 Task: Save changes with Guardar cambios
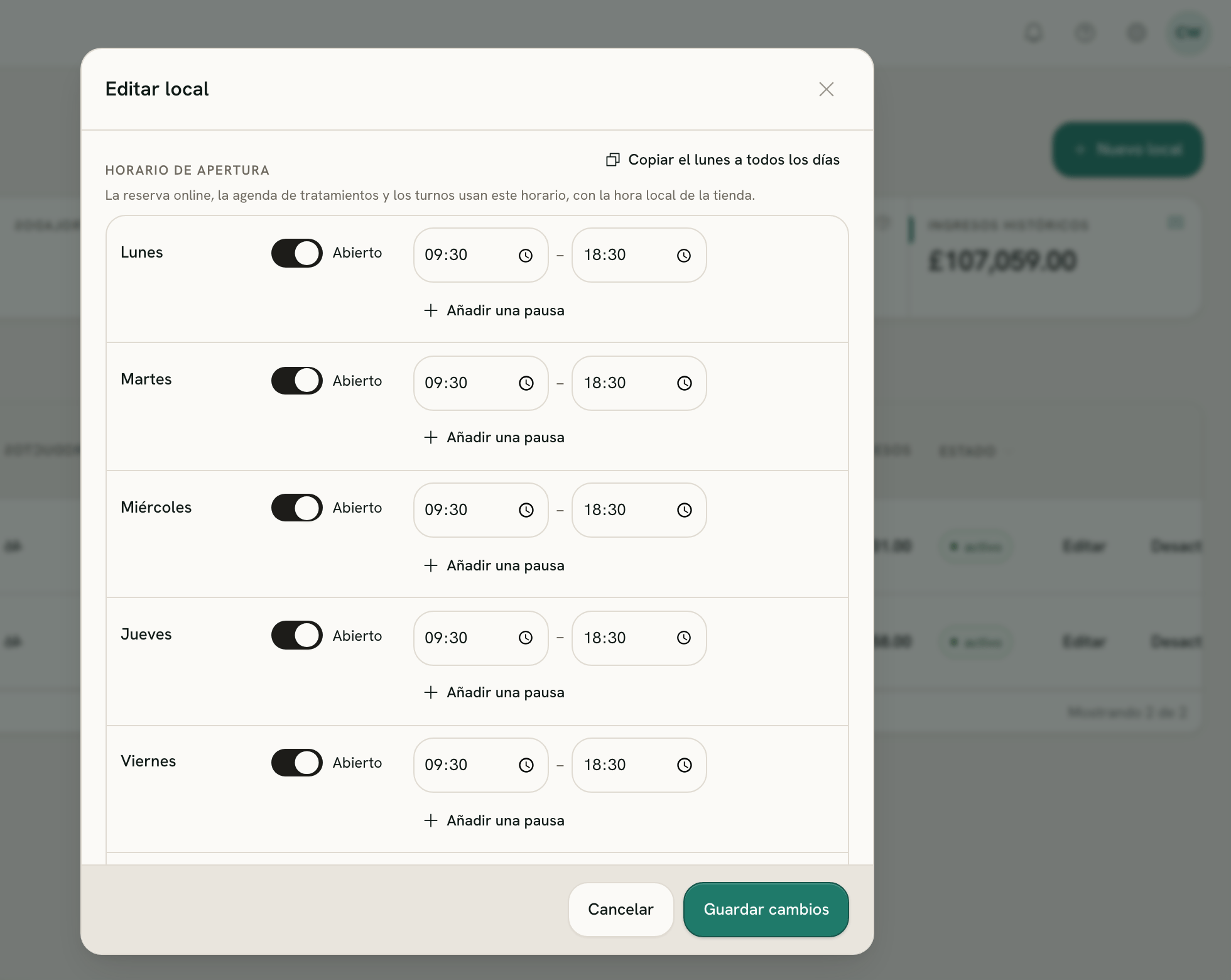point(766,910)
